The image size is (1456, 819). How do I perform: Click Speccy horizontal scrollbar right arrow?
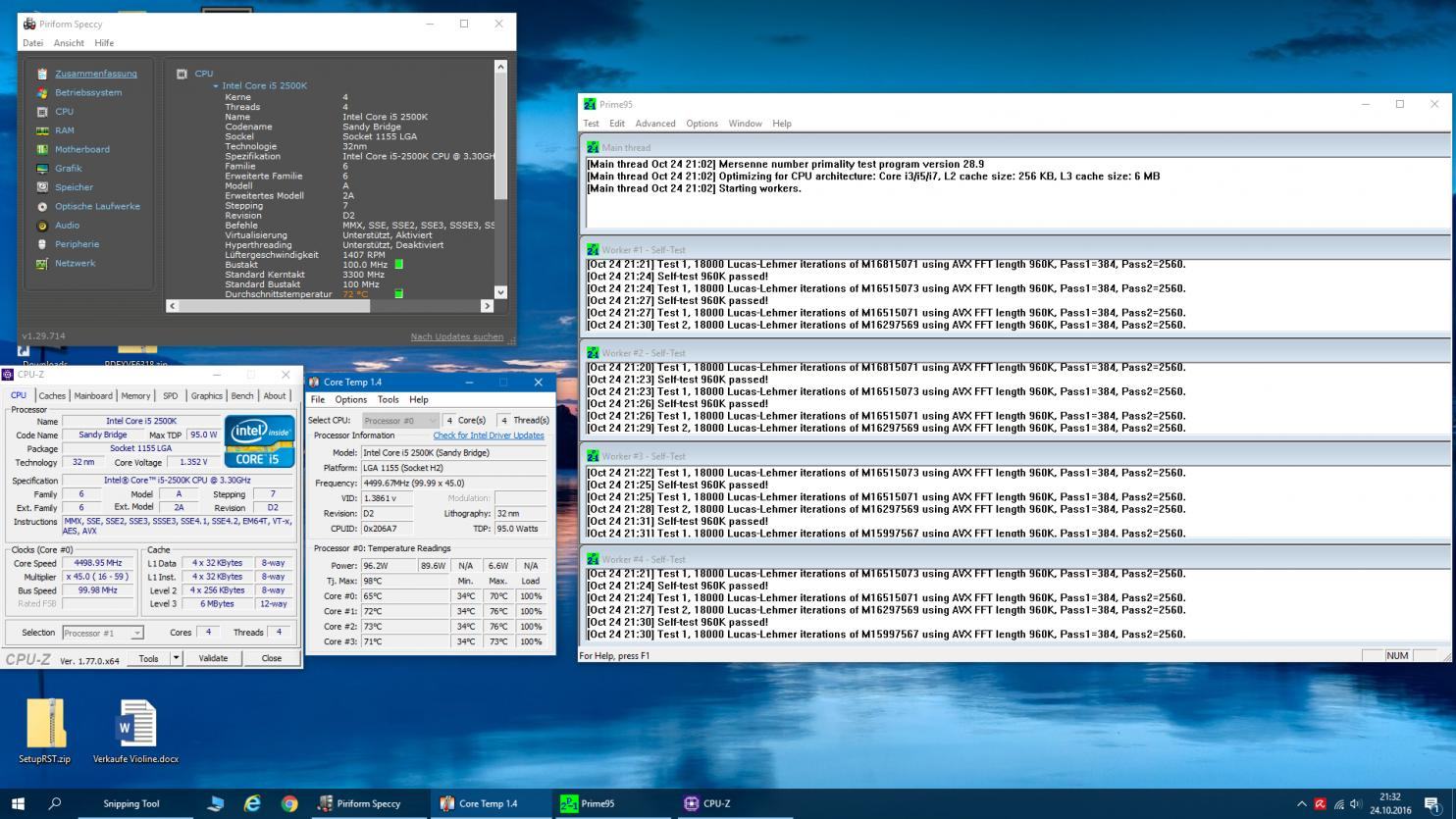[487, 306]
